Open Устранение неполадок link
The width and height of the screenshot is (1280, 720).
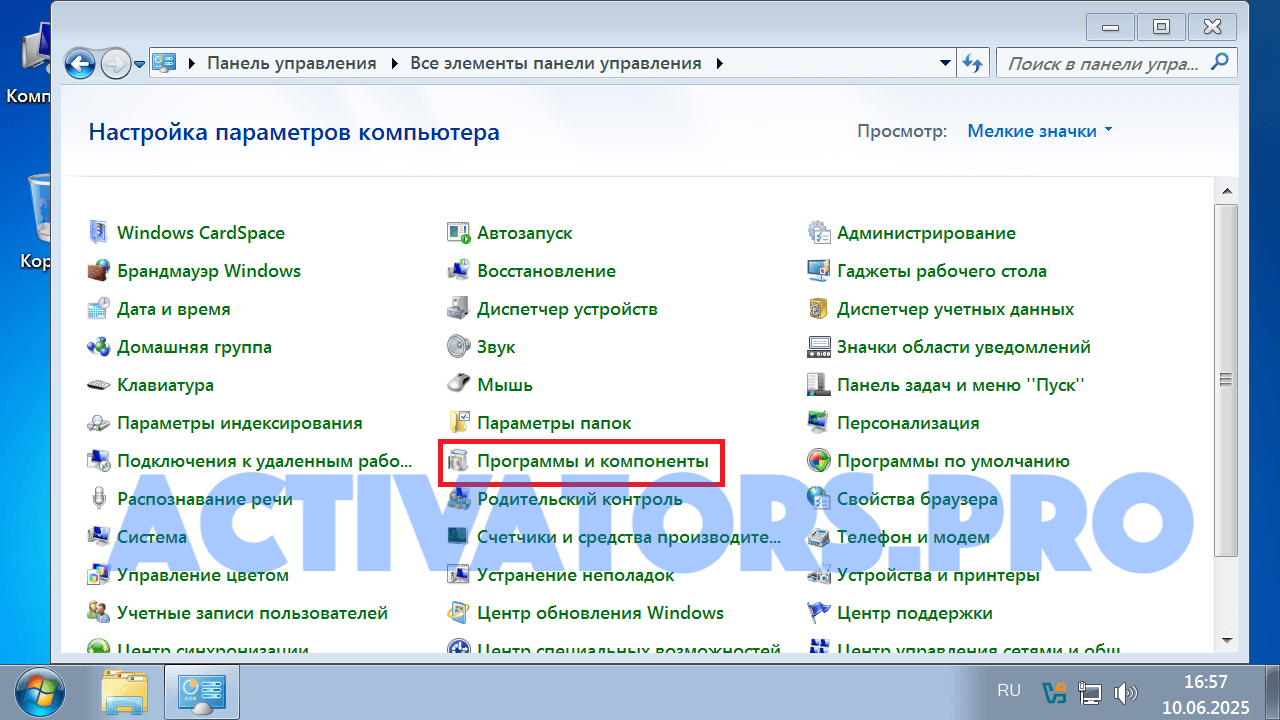(x=575, y=575)
